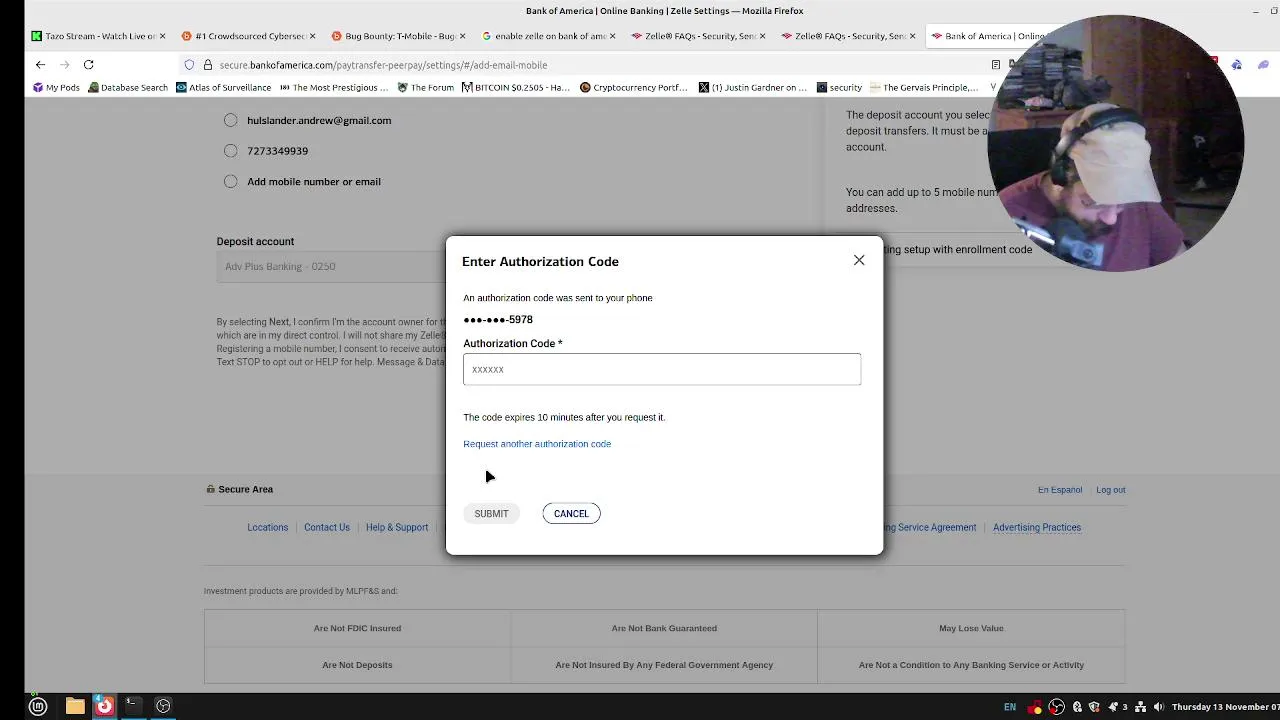The width and height of the screenshot is (1280, 720).
Task: Open The Gervais Principle bookmark
Action: pyautogui.click(x=924, y=88)
